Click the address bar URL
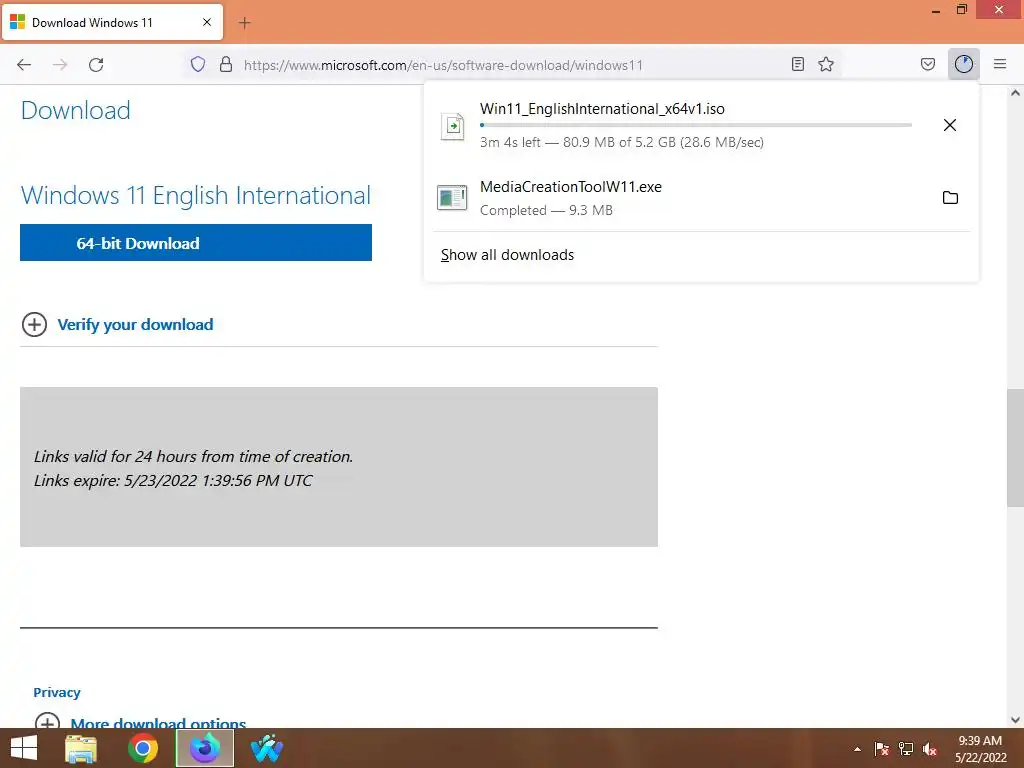The width and height of the screenshot is (1024, 768). pyautogui.click(x=443, y=65)
